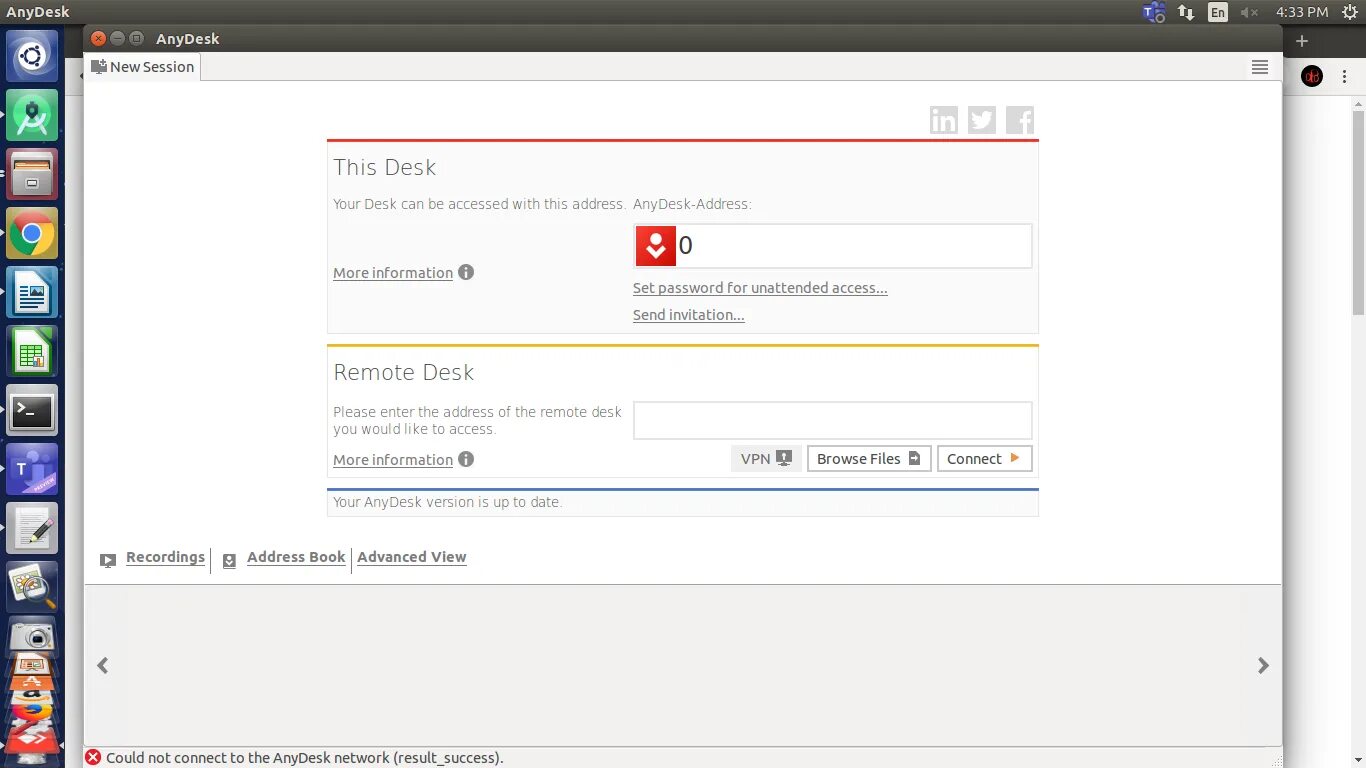Open AnyDesk Facebook page icon
The image size is (1366, 768).
1020,120
